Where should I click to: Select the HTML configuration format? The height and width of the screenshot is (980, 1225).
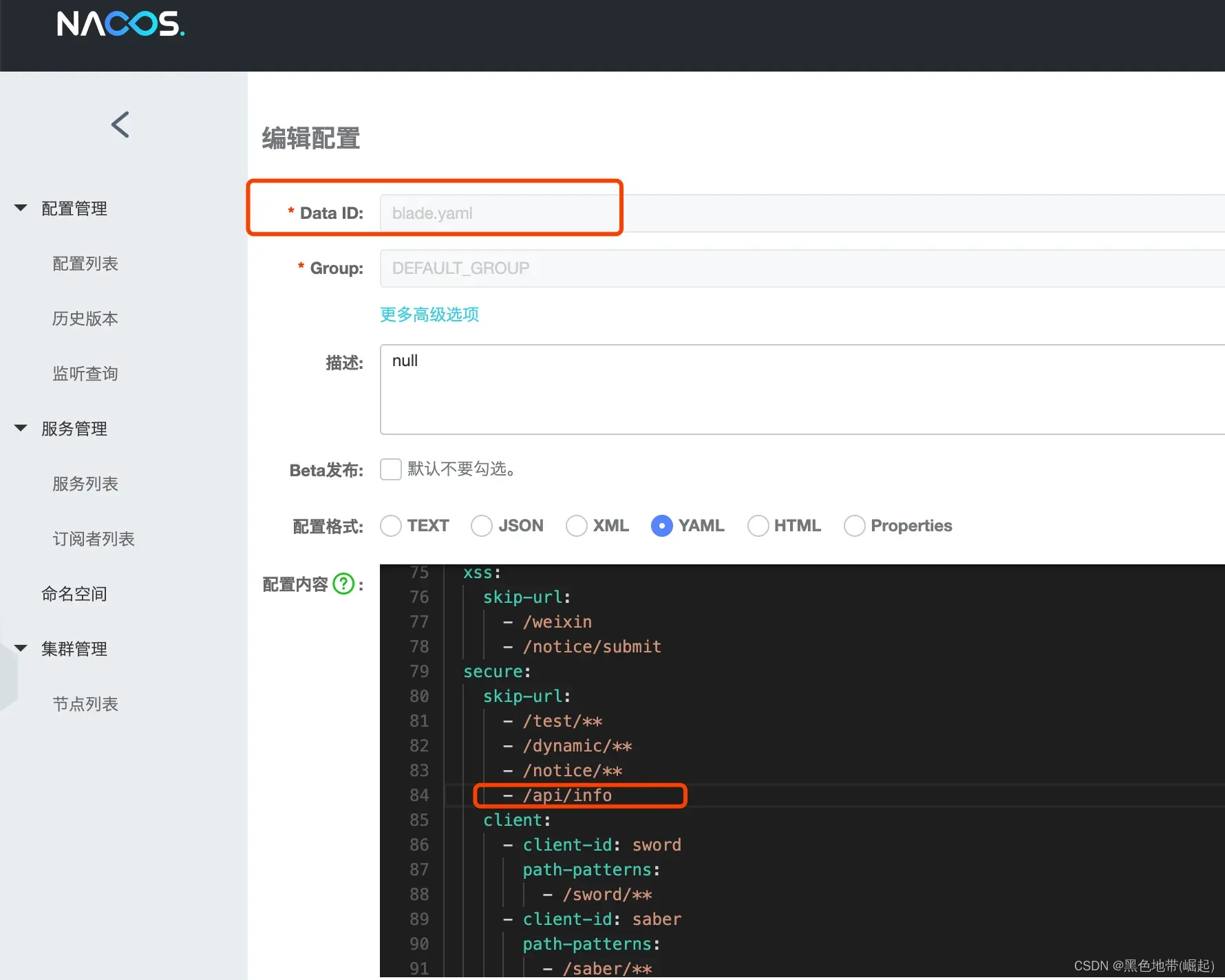point(758,525)
